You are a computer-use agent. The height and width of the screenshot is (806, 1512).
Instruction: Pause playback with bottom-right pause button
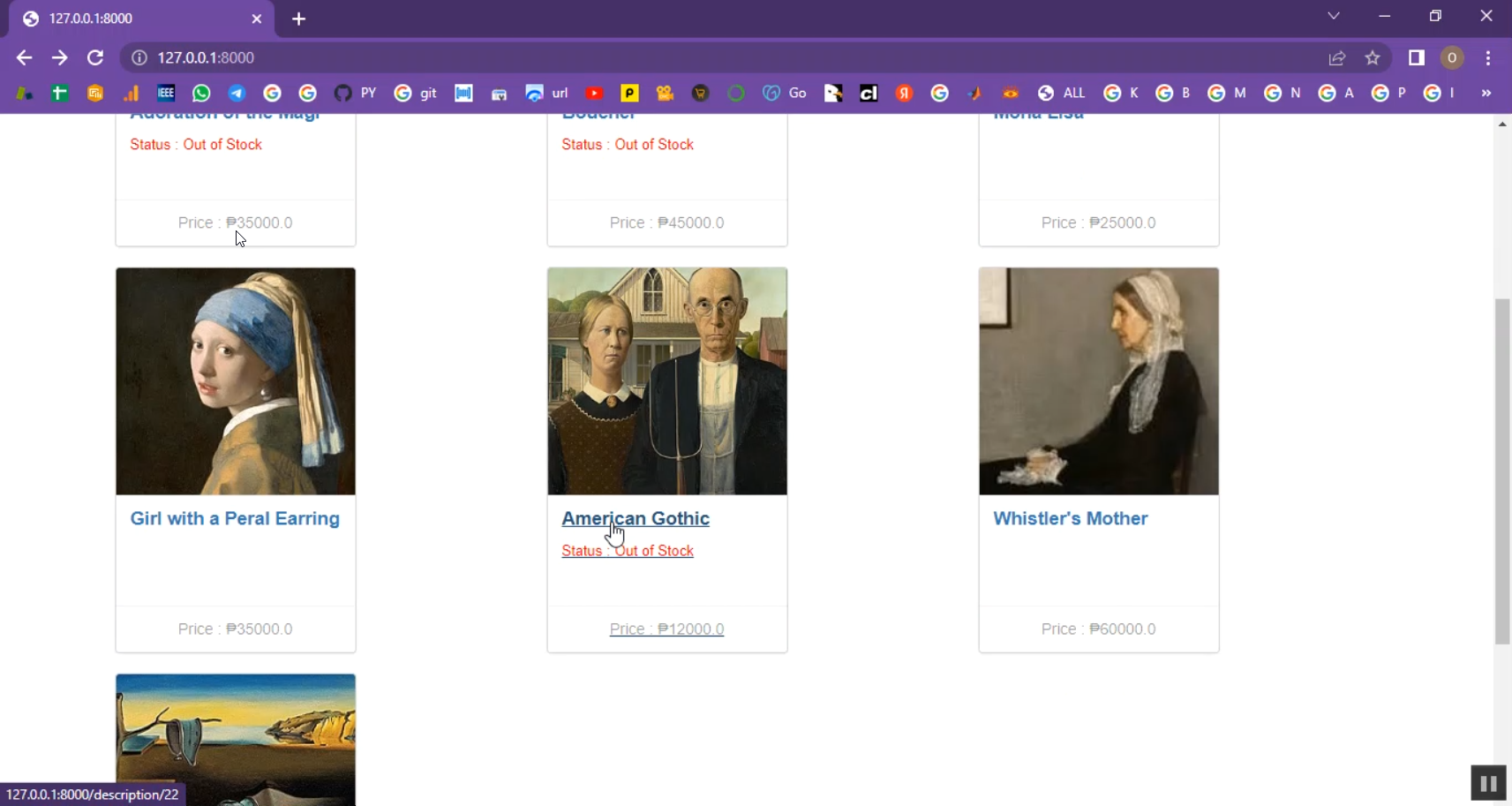point(1488,783)
